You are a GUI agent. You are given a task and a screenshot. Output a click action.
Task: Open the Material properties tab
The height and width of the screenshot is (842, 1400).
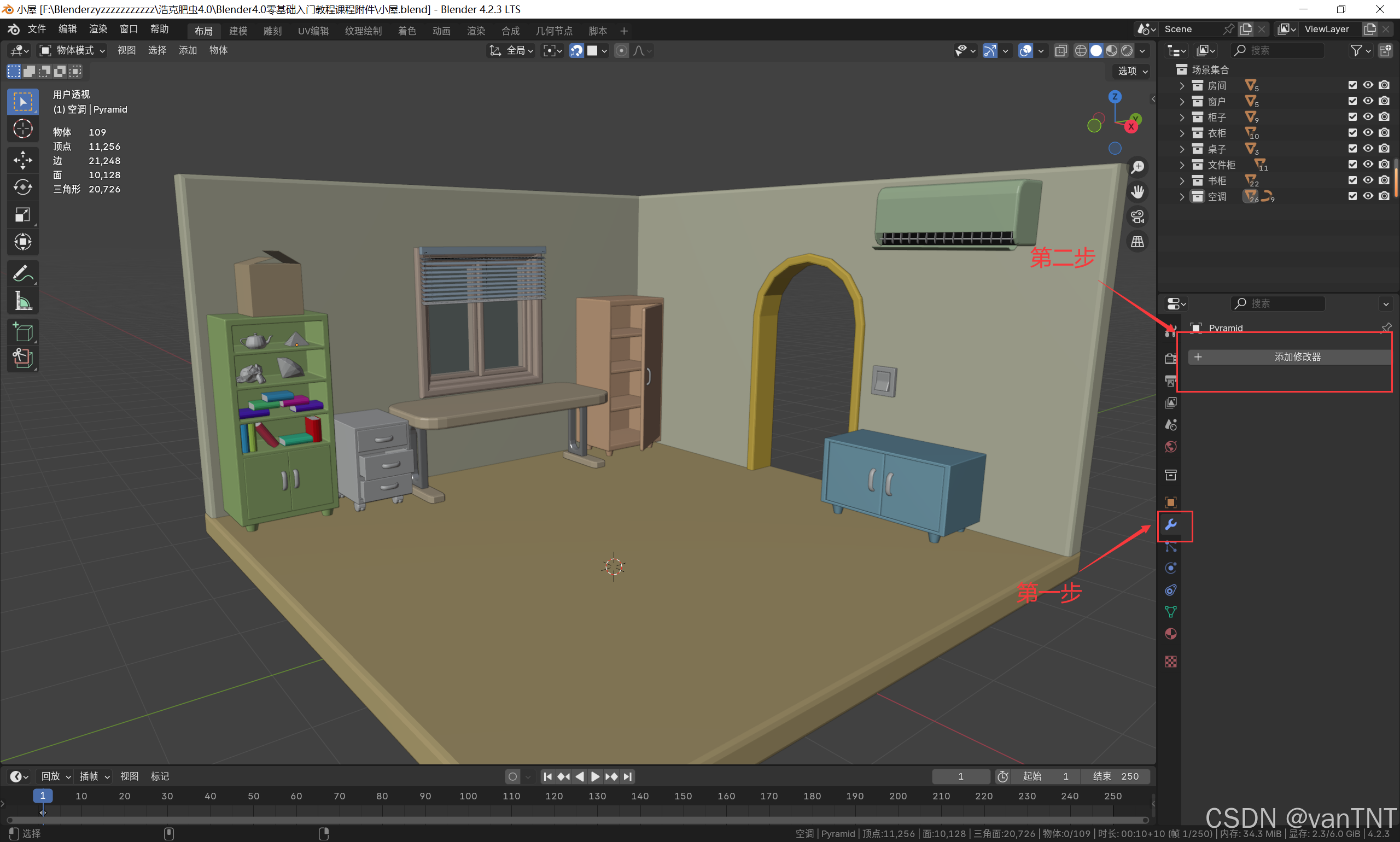tap(1170, 634)
